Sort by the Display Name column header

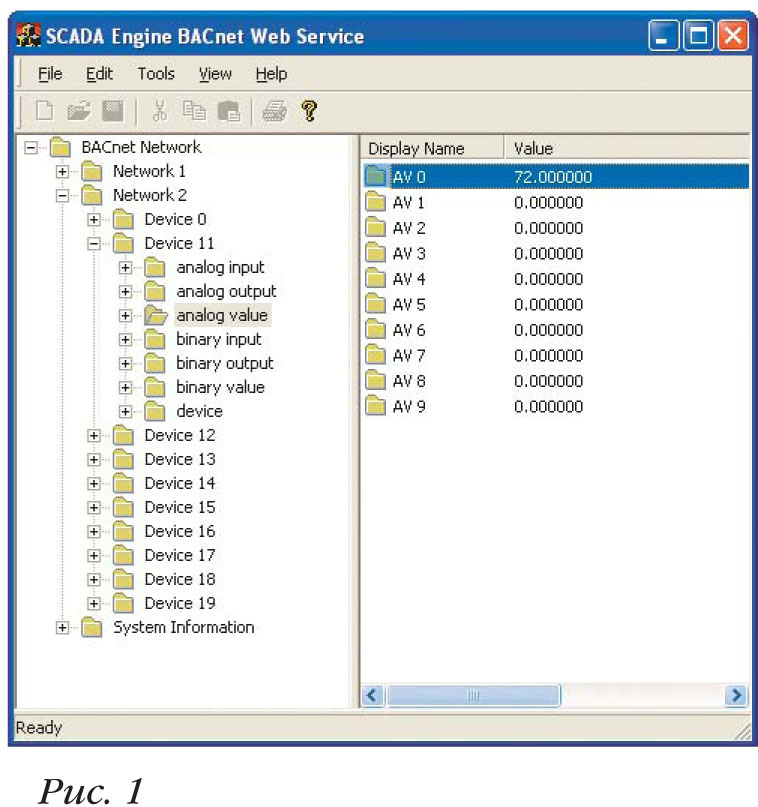432,148
